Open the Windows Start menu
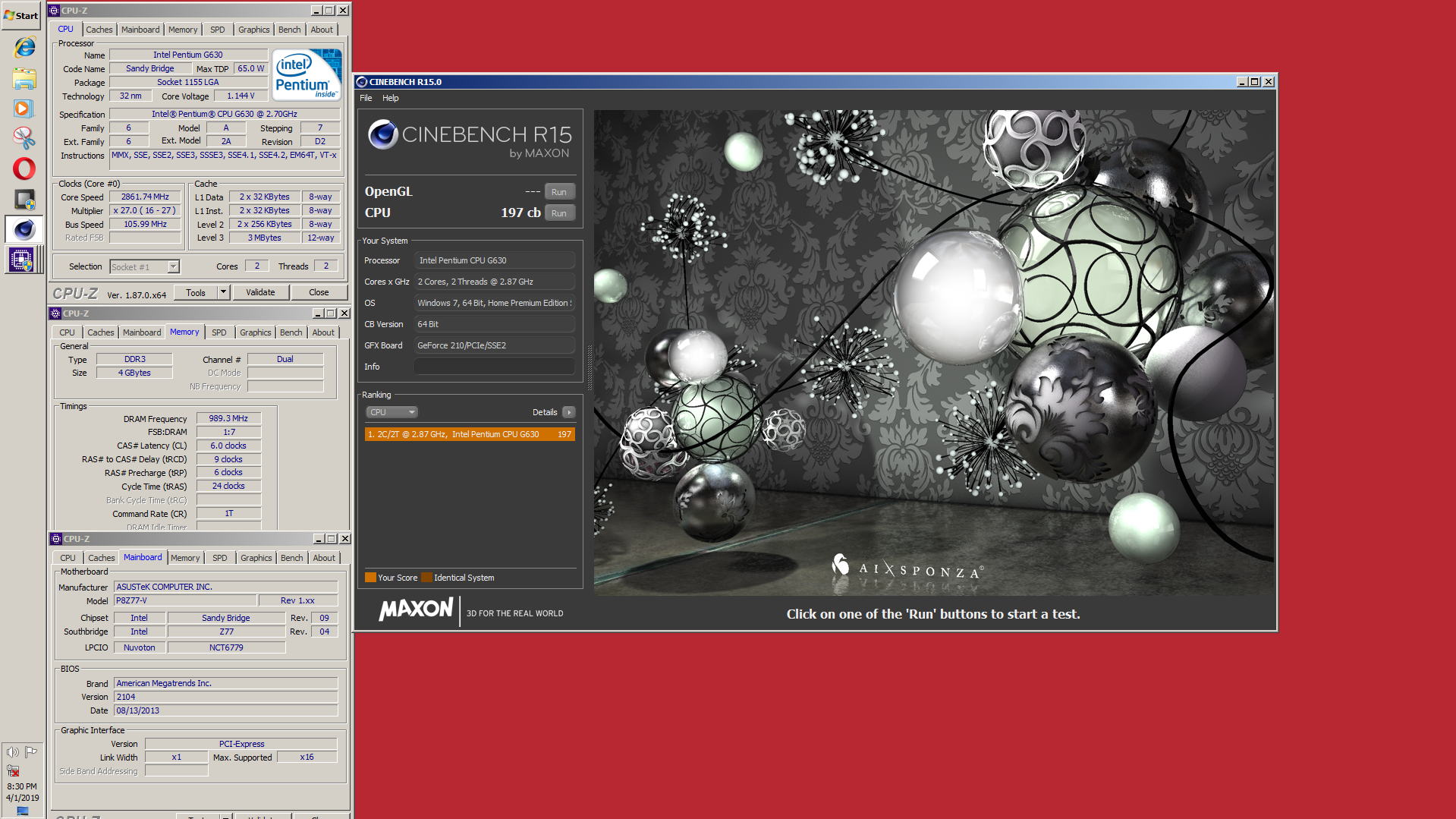The height and width of the screenshot is (819, 1456). (x=21, y=15)
